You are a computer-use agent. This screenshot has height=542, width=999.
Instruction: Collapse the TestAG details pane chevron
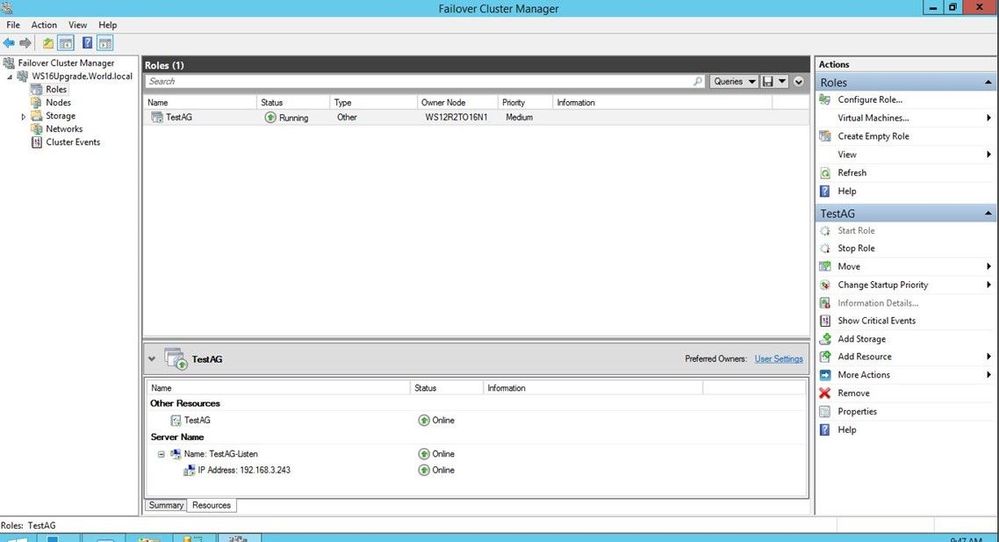(152, 359)
